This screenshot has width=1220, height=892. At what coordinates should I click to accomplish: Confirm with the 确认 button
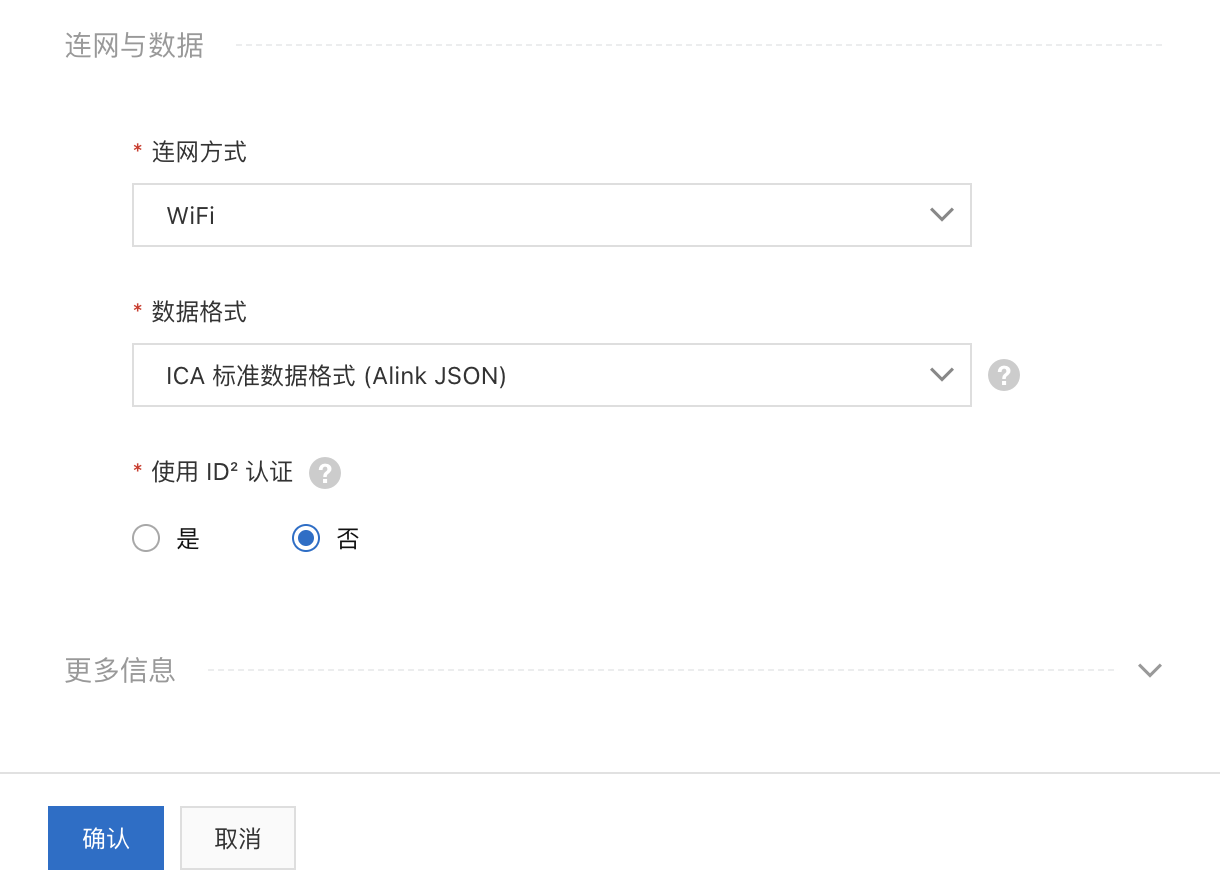[106, 838]
